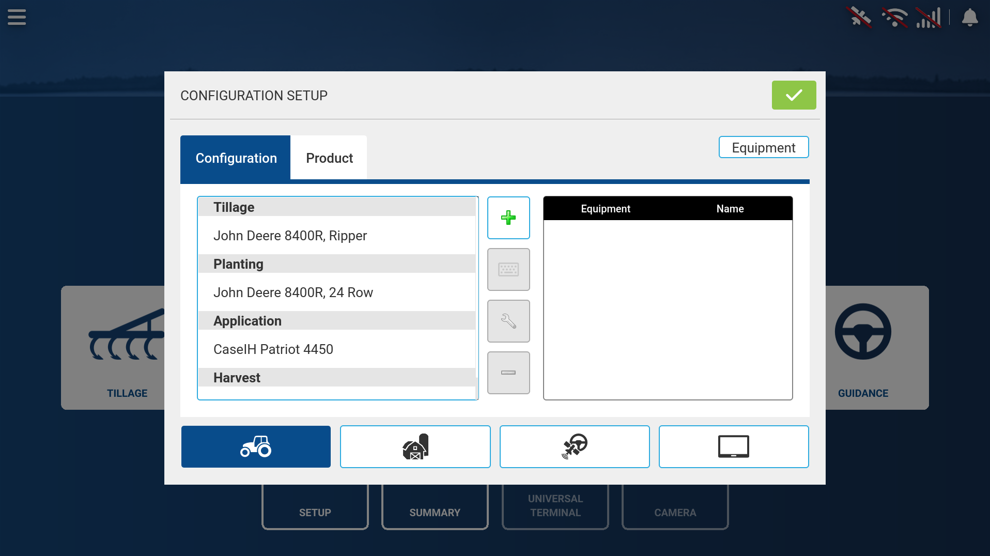Screen dimensions: 990x556
Task: Click the Setup button in background
Action: [x=315, y=507]
